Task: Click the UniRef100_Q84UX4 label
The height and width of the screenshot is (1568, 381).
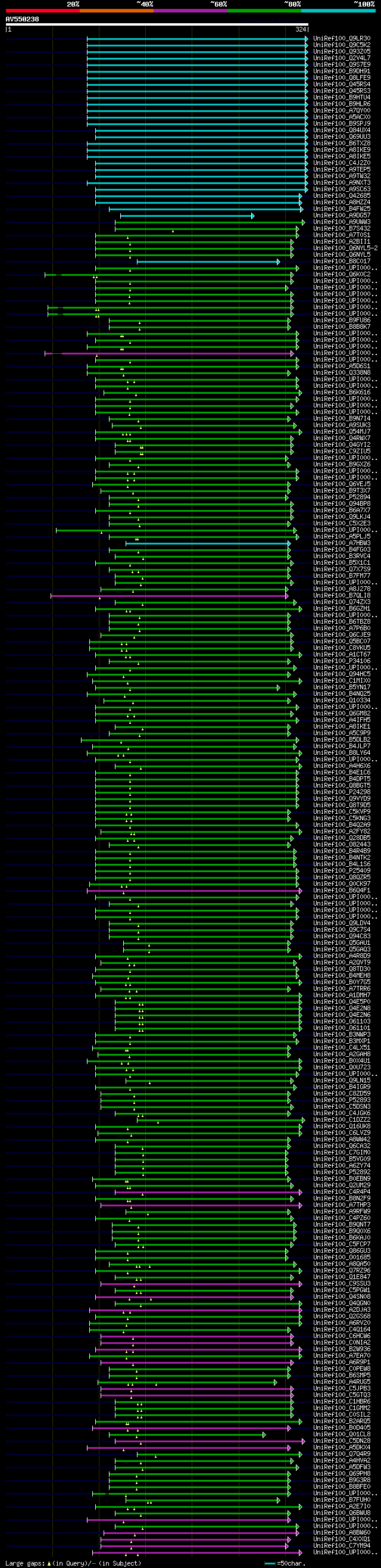Action: click(x=342, y=130)
